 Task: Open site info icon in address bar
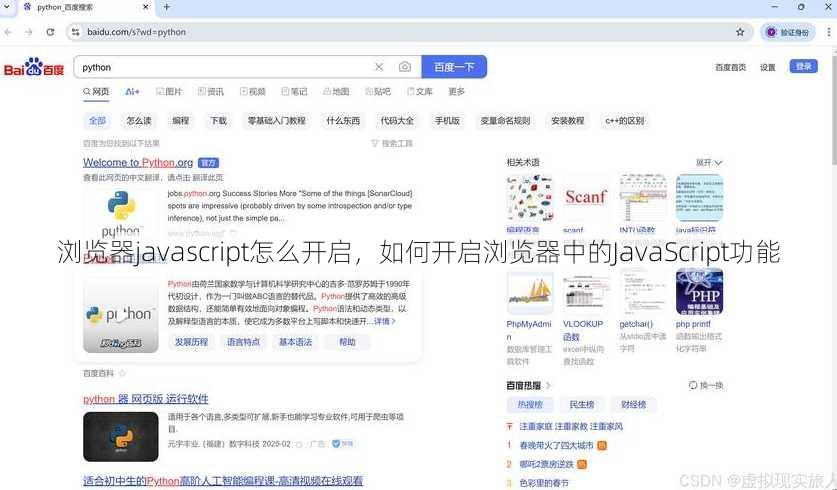pos(75,32)
